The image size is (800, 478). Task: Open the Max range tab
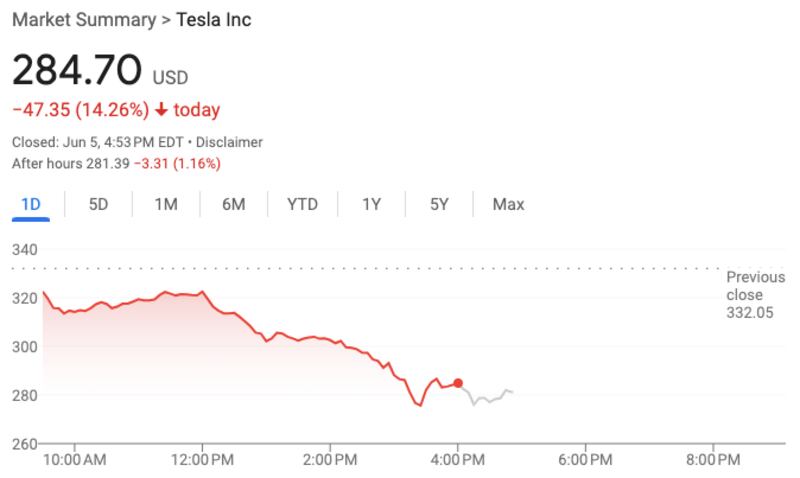pos(508,205)
